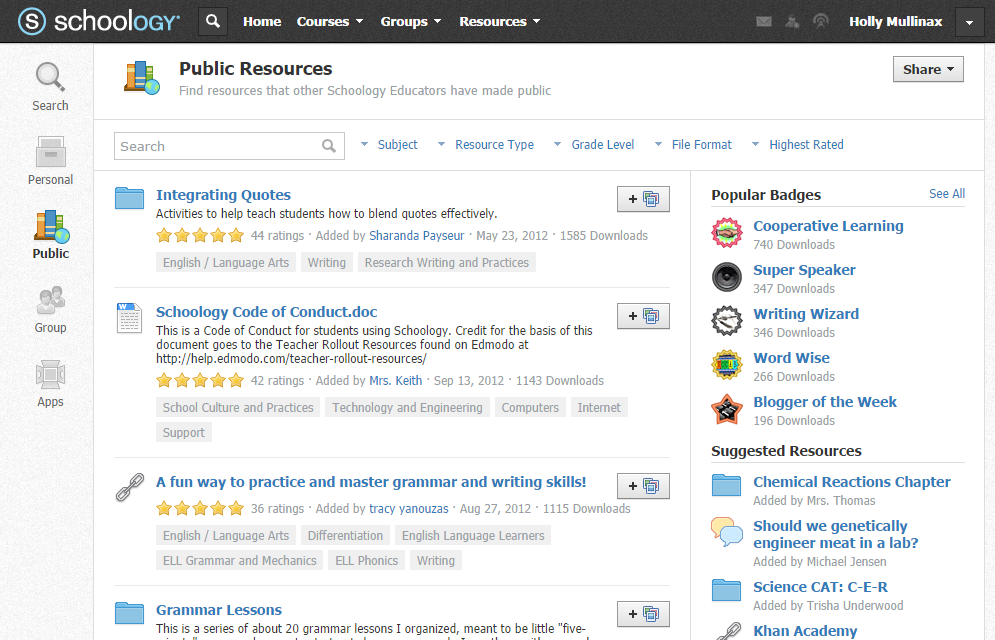Add Integrating Quotes to my resources
995x640 pixels.
(x=643, y=199)
